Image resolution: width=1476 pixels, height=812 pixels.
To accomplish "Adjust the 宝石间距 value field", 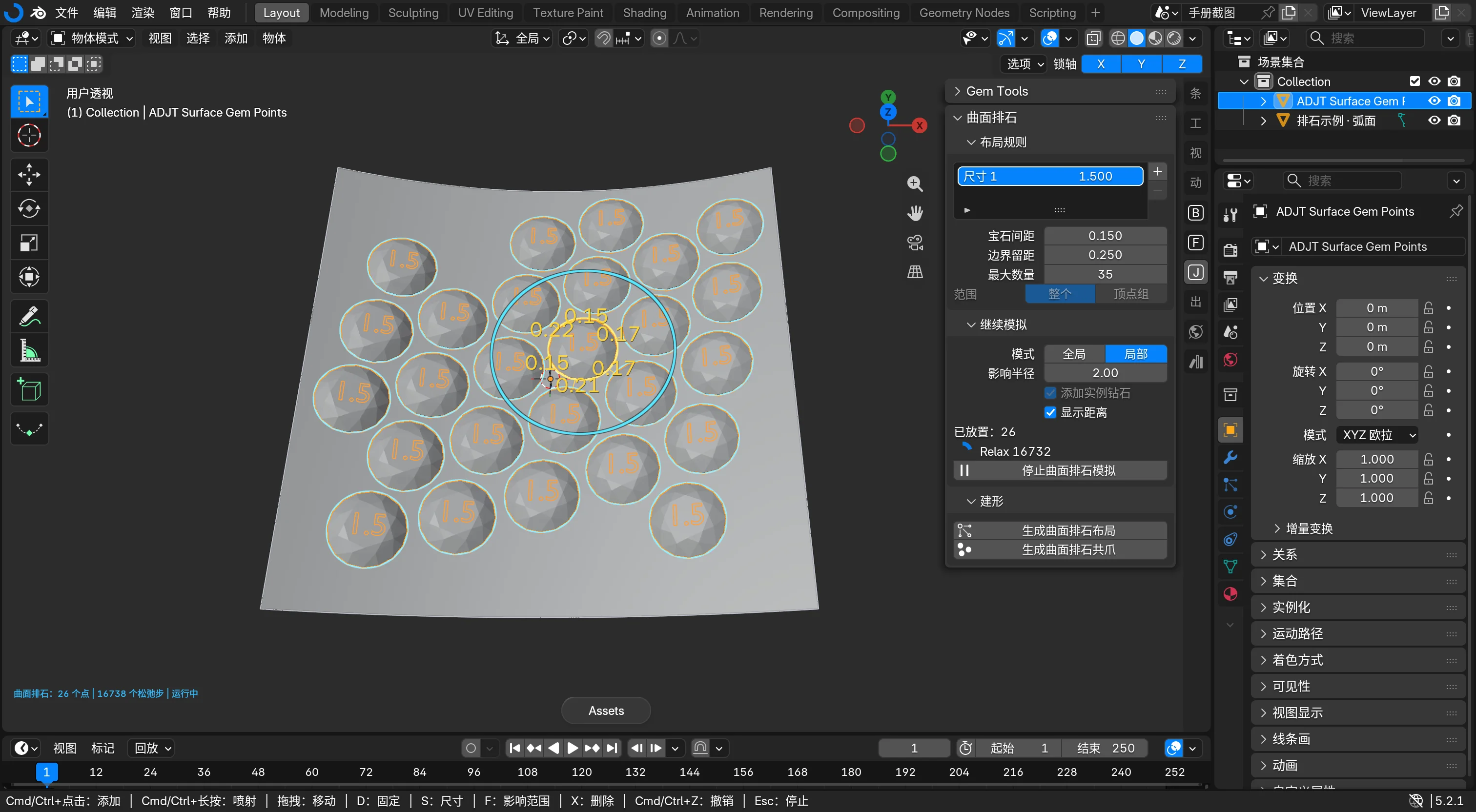I will (x=1105, y=236).
